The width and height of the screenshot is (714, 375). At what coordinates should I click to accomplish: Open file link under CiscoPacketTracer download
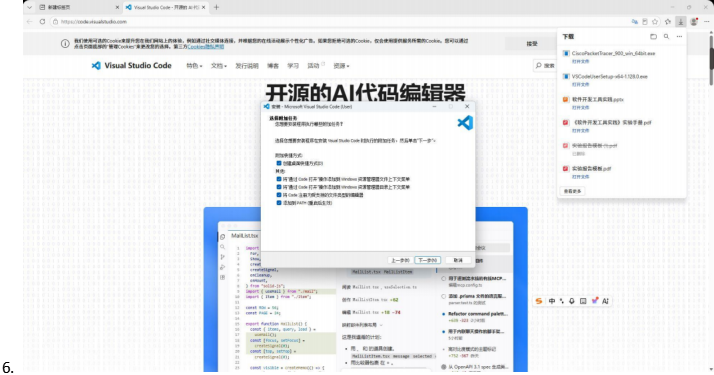pos(580,61)
